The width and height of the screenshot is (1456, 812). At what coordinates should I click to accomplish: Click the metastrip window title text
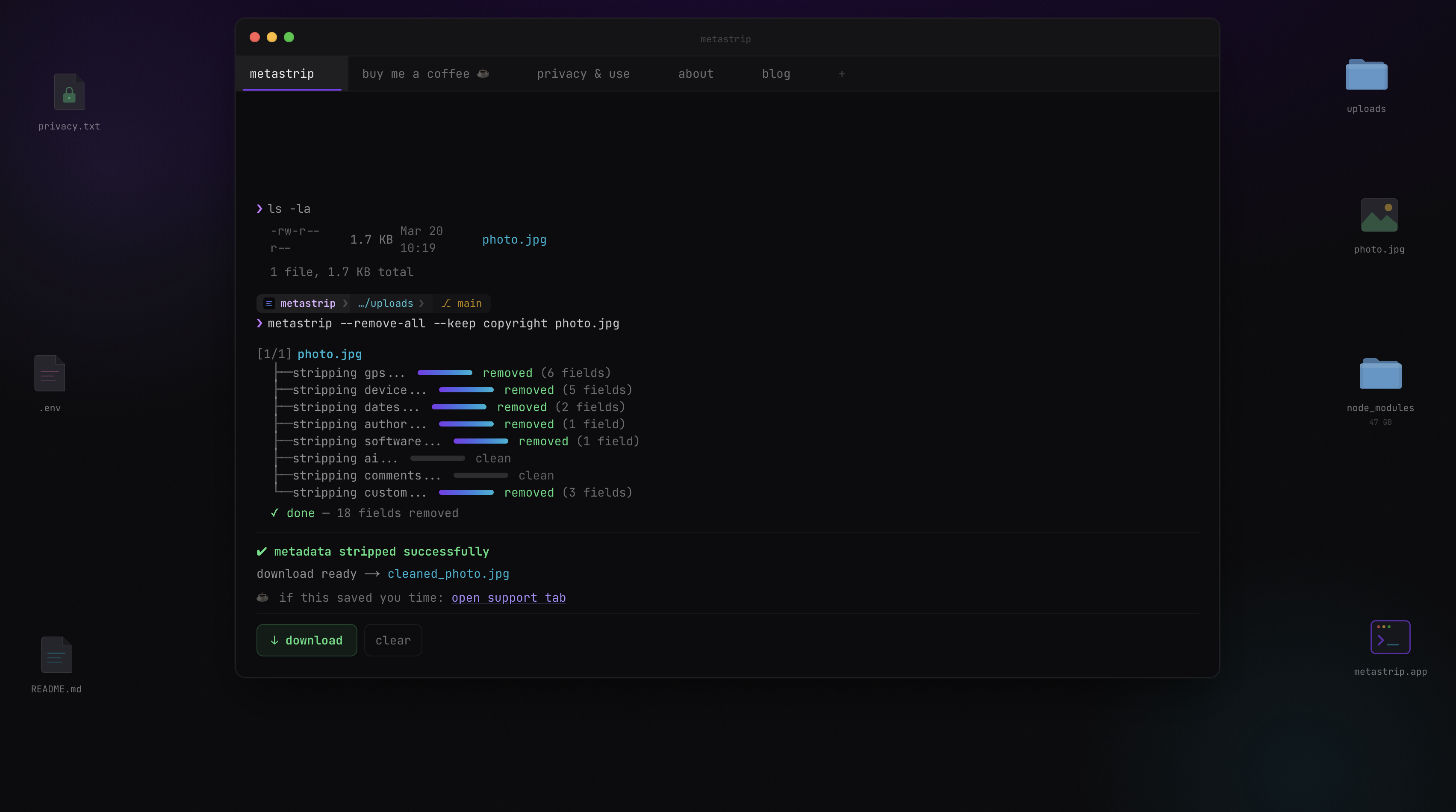tap(726, 39)
